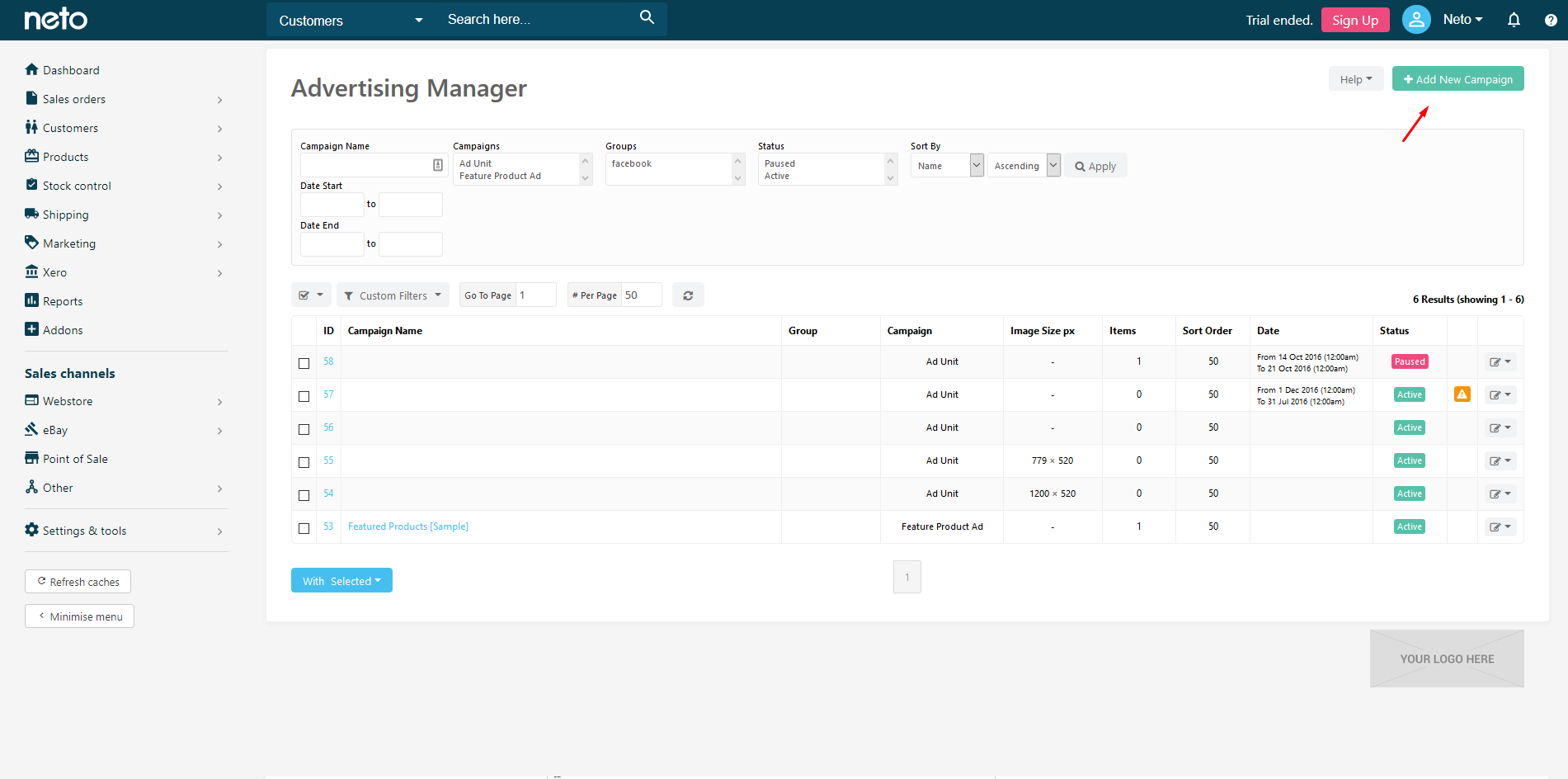Click the Point of Sale icon
Screen dimensions: 1568x779
(31, 458)
